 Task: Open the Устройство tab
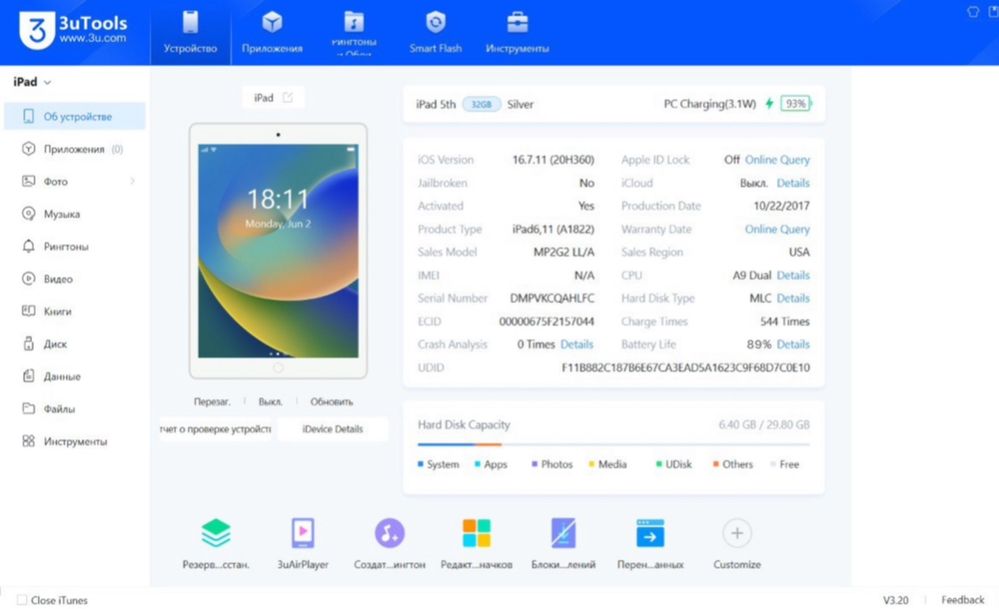click(x=190, y=32)
